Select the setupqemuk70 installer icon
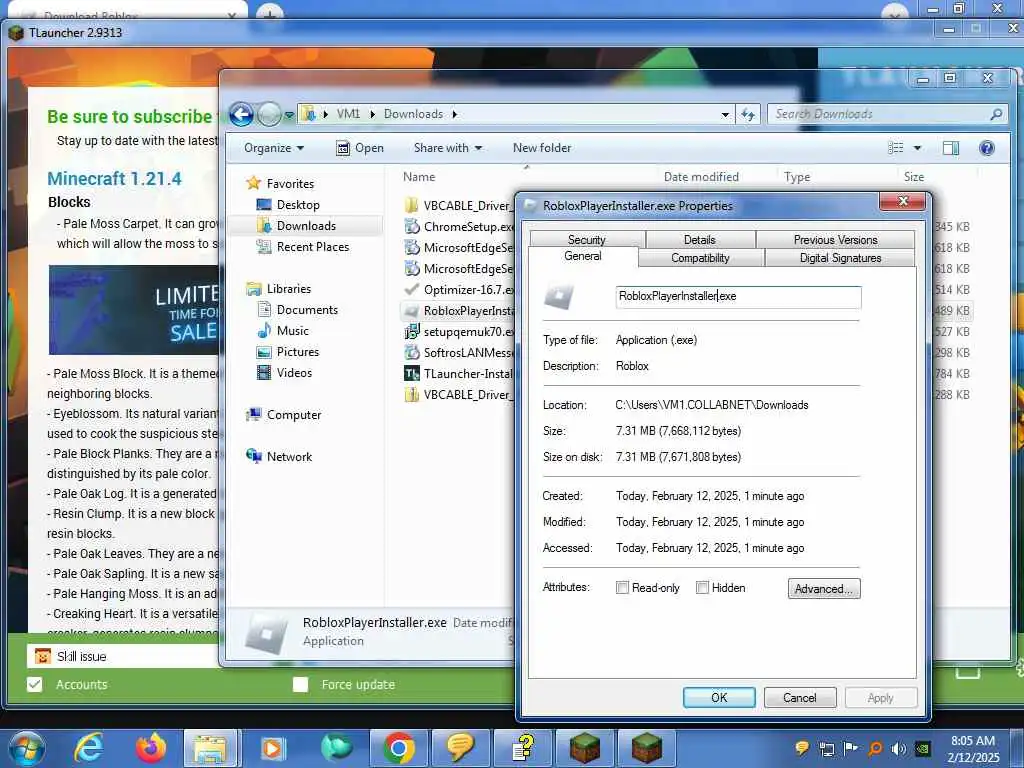Image resolution: width=1024 pixels, height=768 pixels. 411,332
